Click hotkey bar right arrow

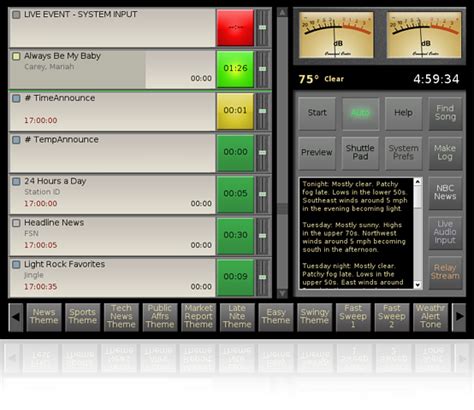[459, 317]
